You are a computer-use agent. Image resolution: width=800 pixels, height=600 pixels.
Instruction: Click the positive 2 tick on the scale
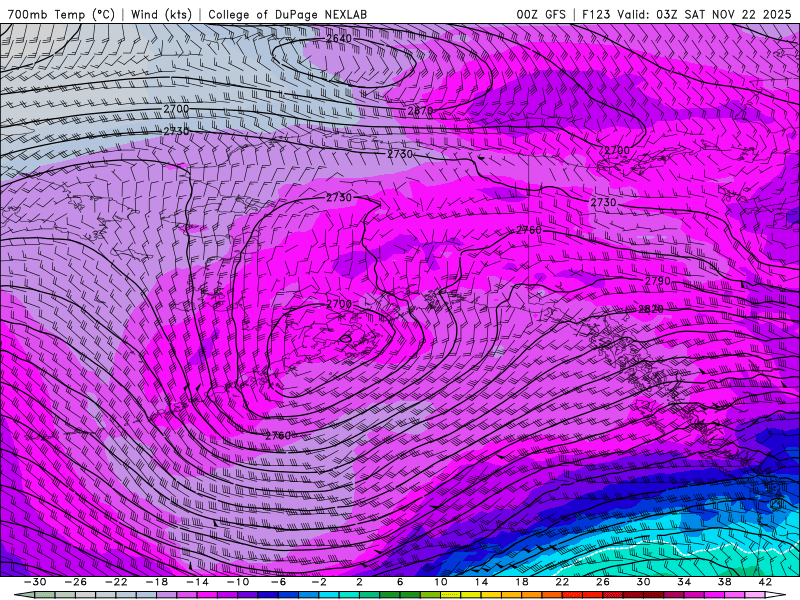click(x=359, y=582)
